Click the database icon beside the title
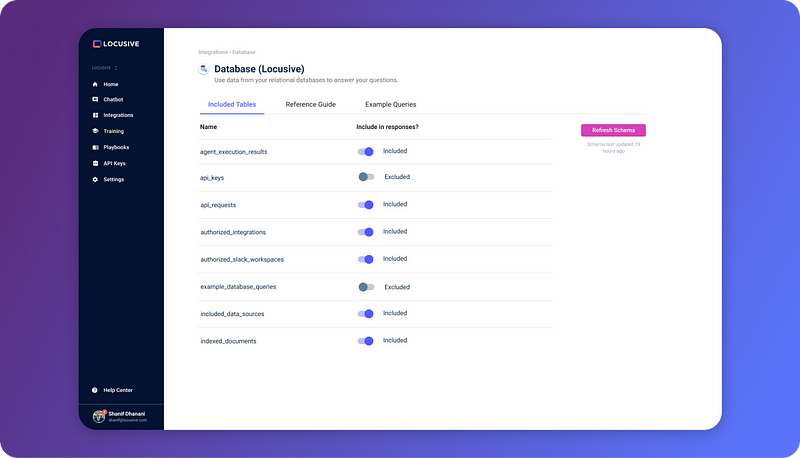 204,69
